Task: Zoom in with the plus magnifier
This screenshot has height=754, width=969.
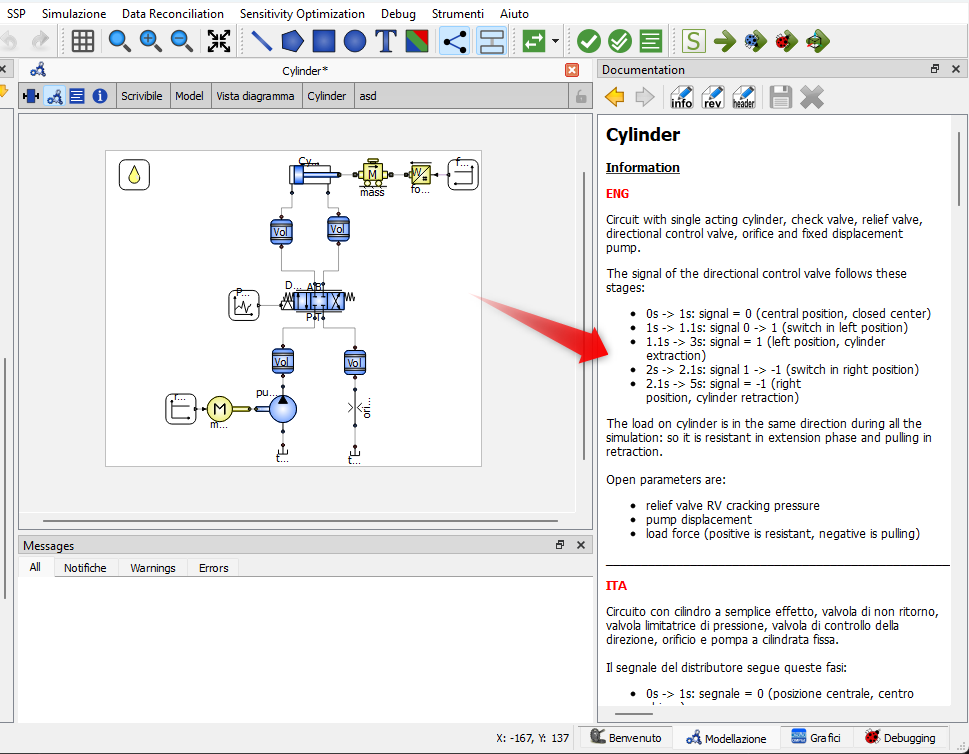Action: tap(150, 41)
